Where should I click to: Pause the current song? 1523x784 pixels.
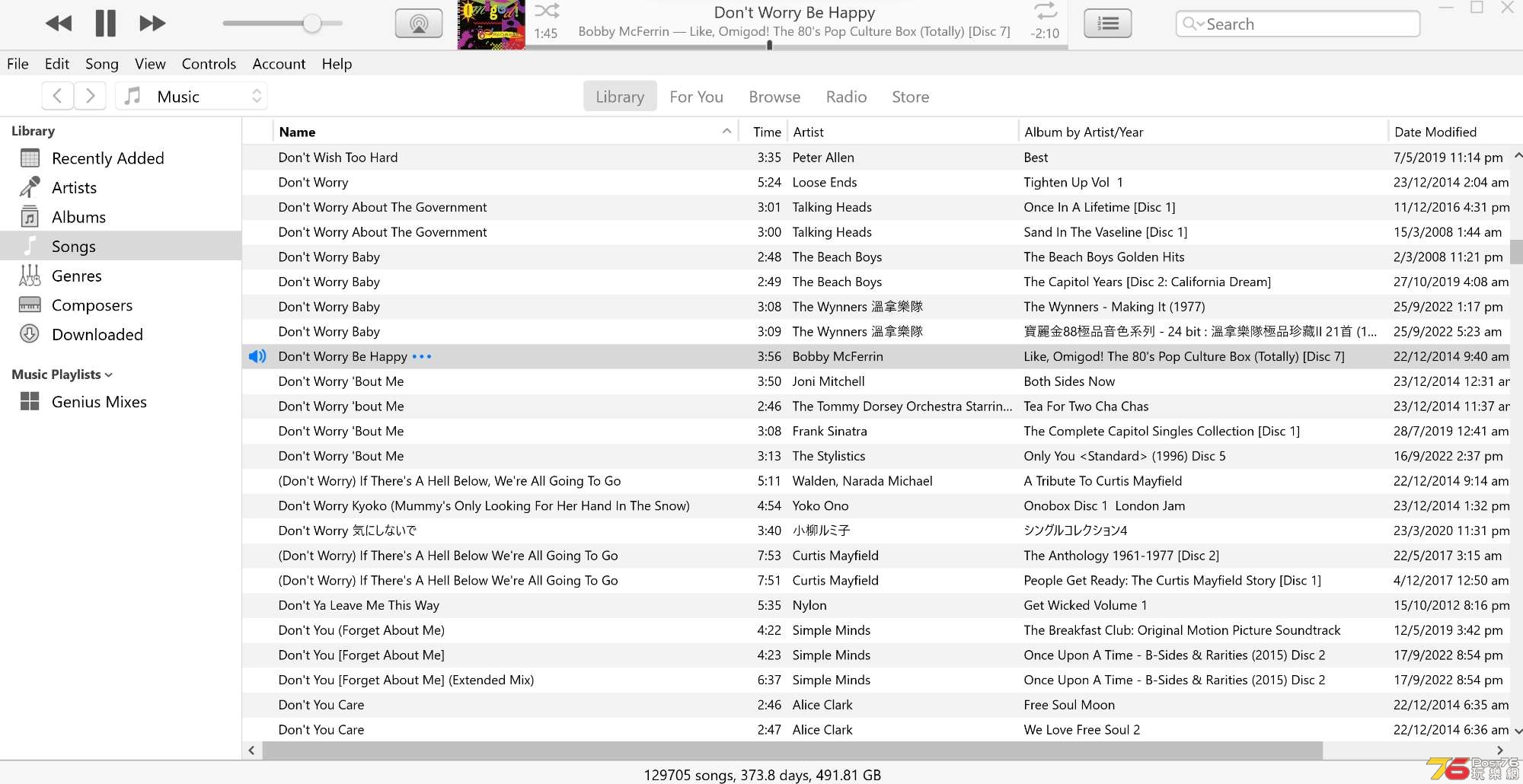click(106, 24)
